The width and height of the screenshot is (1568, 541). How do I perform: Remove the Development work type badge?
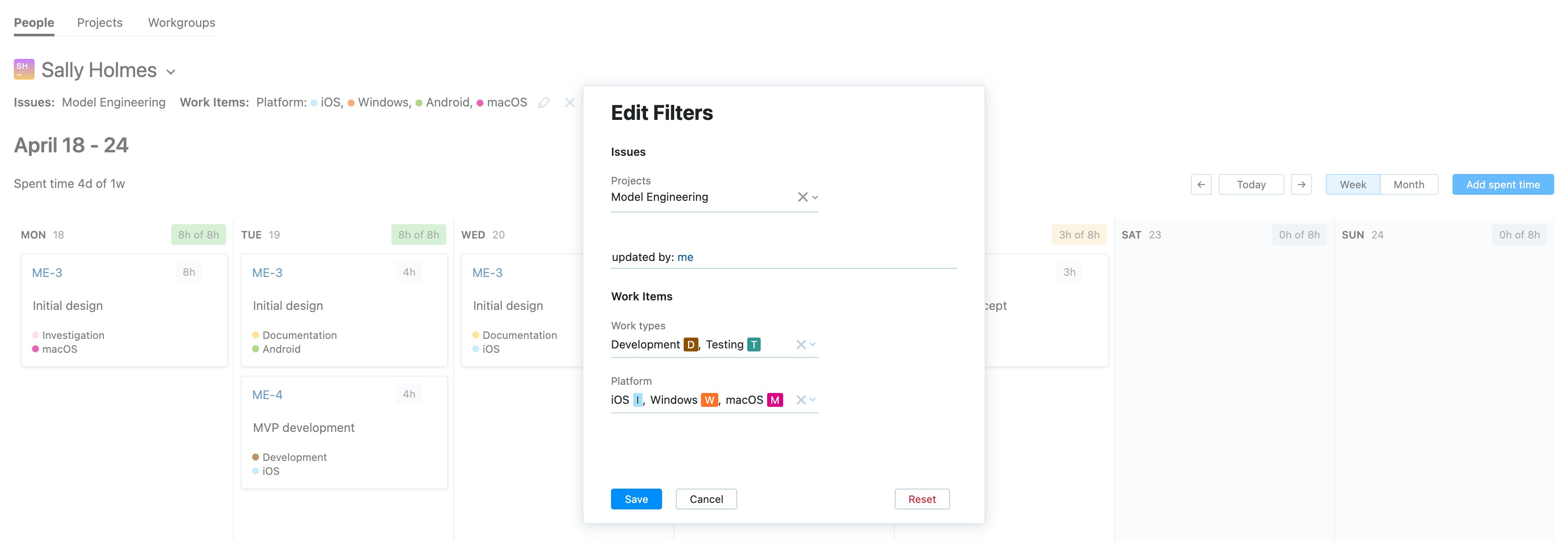coord(690,344)
